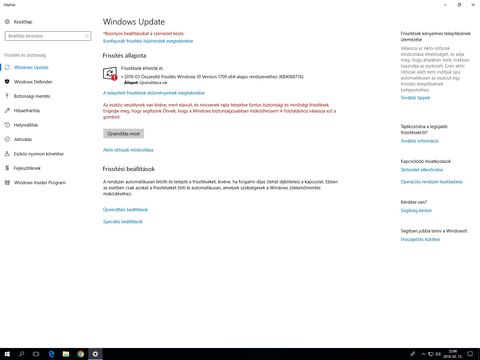Open Action Center notification icon

pyautogui.click(x=470, y=354)
